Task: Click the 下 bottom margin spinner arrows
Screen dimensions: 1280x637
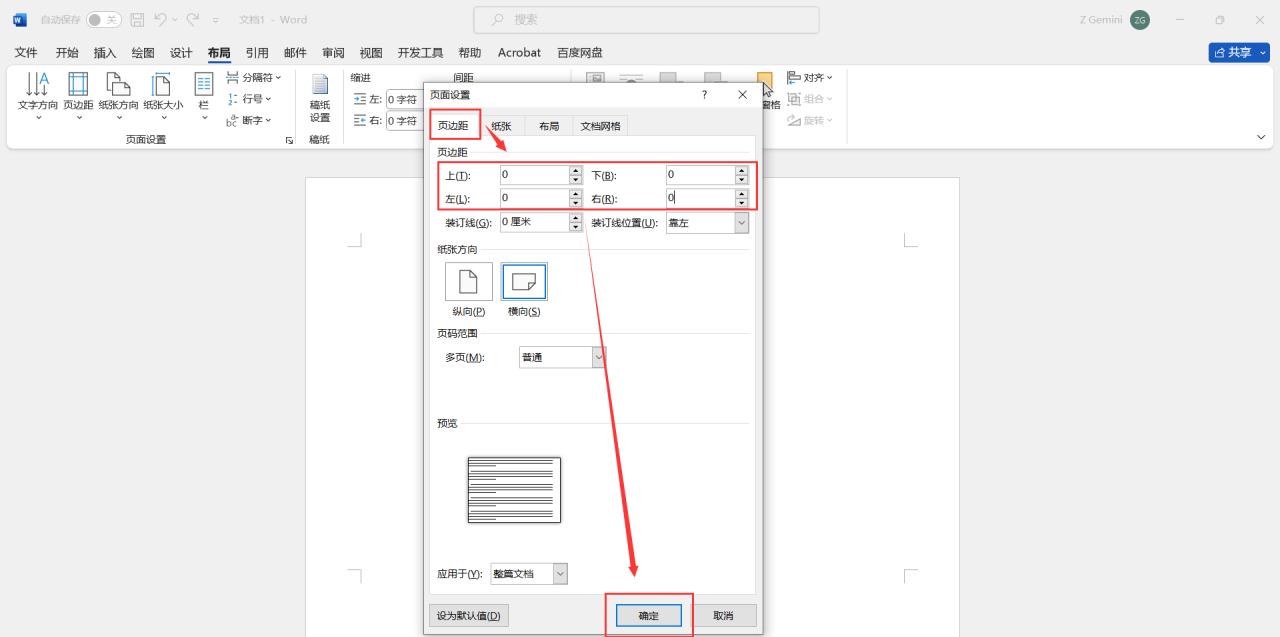Action: [x=741, y=174]
